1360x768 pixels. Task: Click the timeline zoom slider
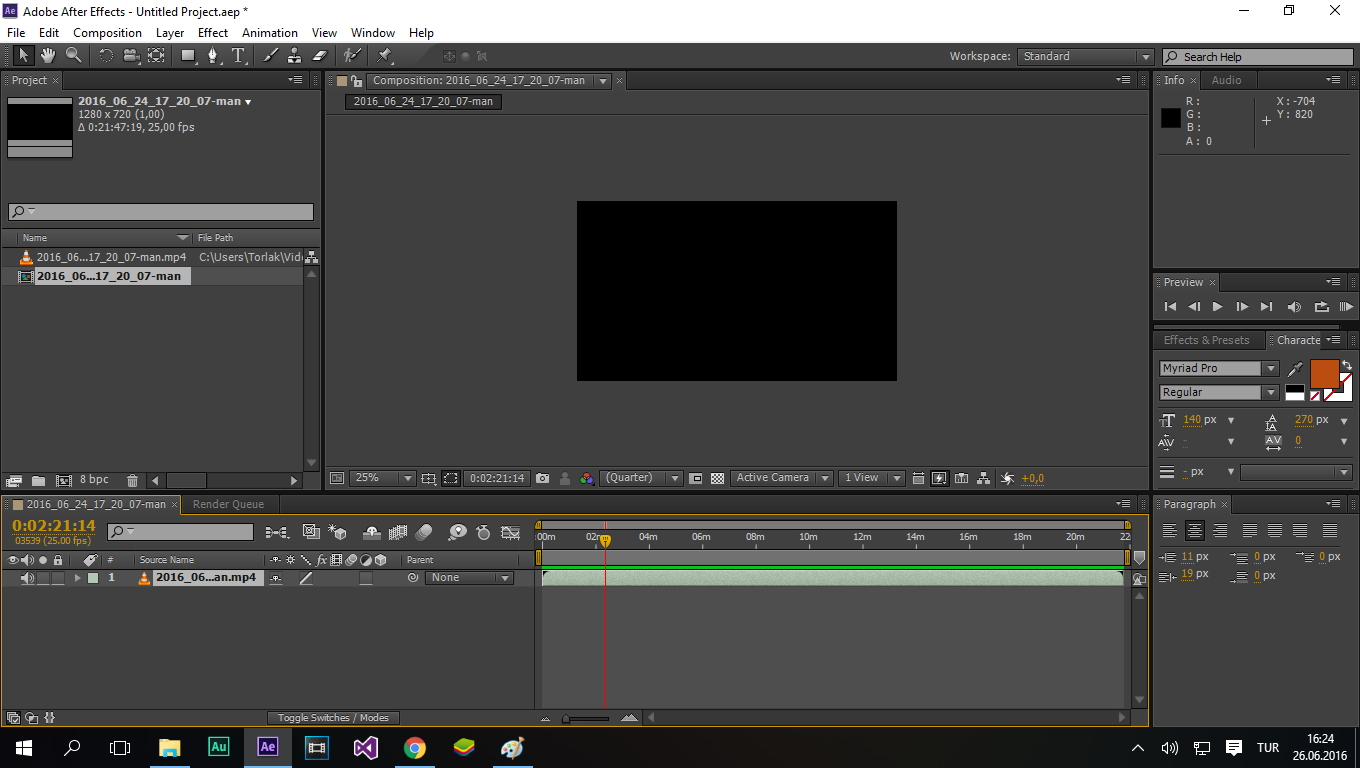click(586, 718)
